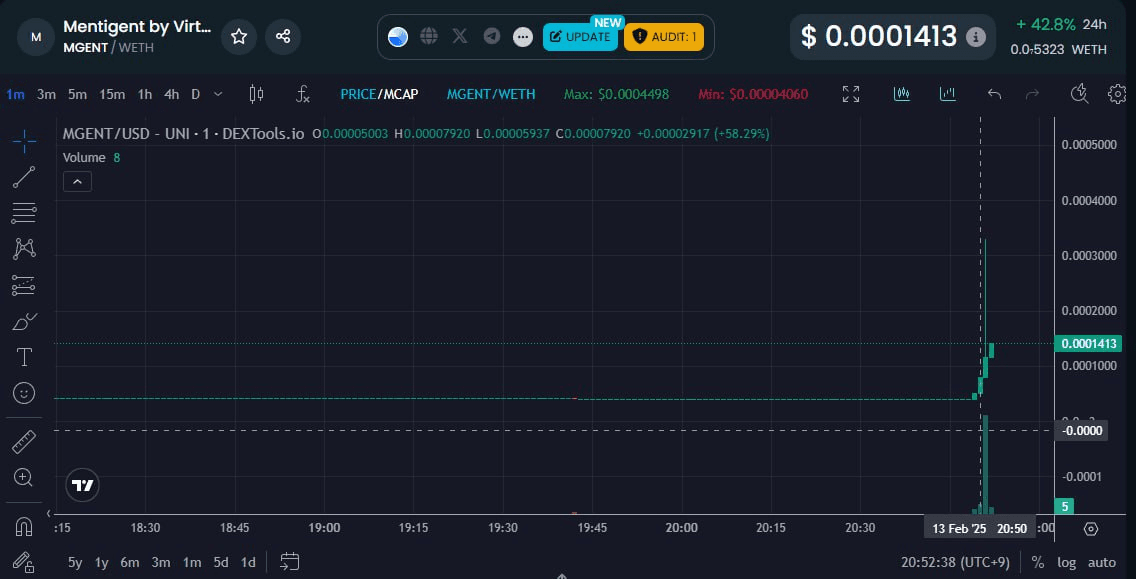Open axis settings hexagon icon bottom right
The width and height of the screenshot is (1136, 579).
(x=1091, y=529)
